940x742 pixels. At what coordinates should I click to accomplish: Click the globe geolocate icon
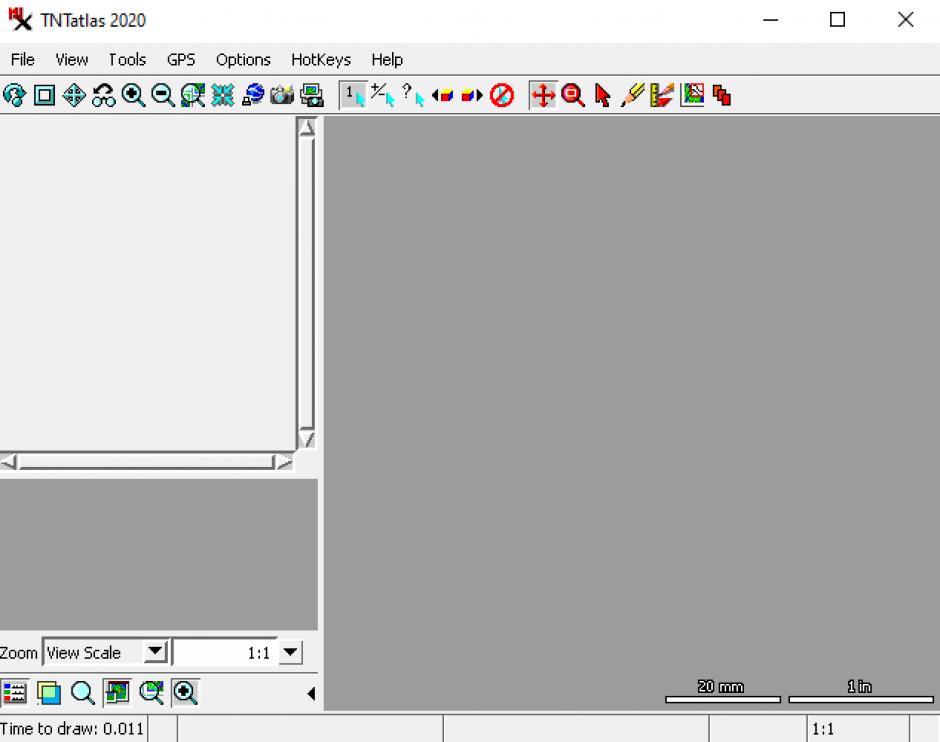(x=253, y=95)
